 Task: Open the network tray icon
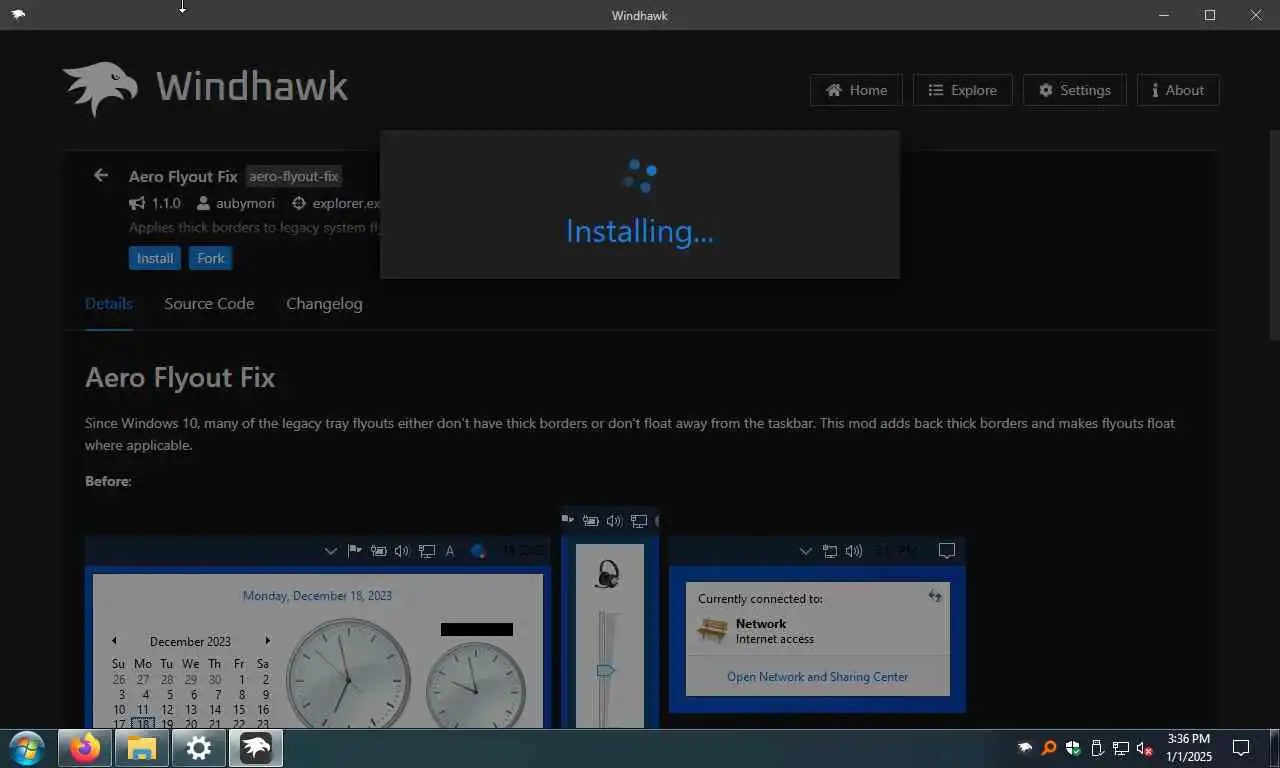(1121, 748)
